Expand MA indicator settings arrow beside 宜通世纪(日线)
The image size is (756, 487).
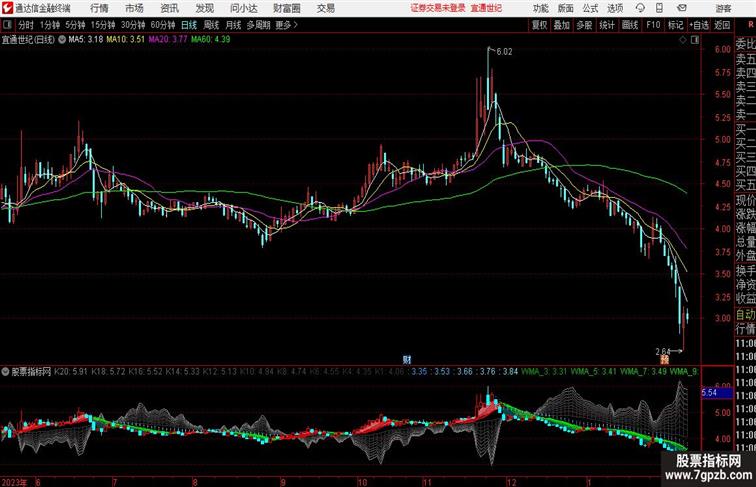pyautogui.click(x=62, y=40)
